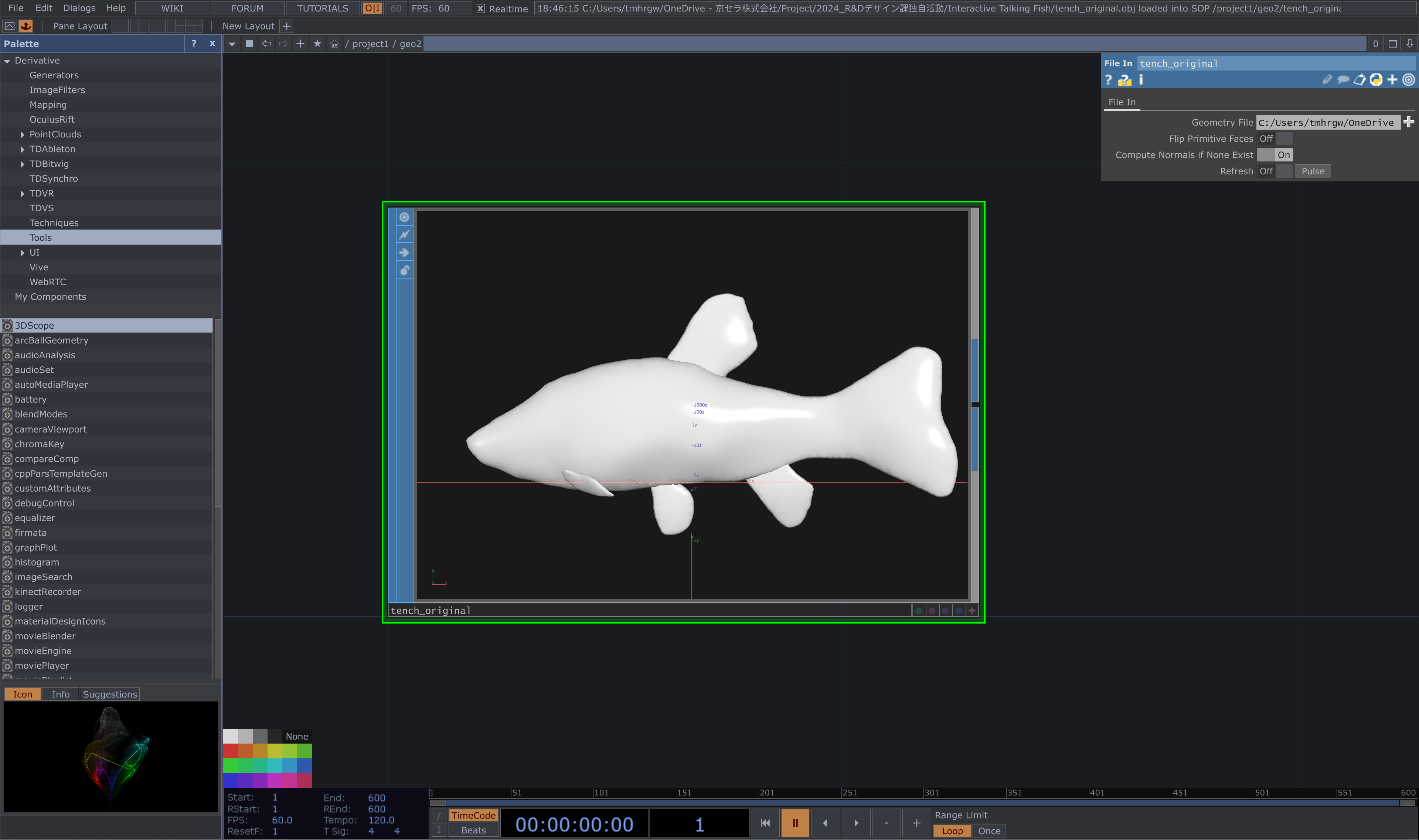Go back with the left arrow icon
The width and height of the screenshot is (1419, 840).
tap(266, 44)
